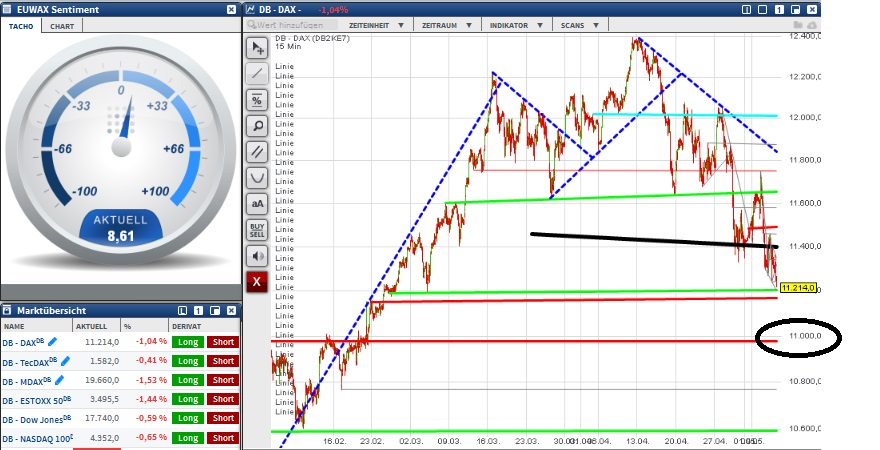Viewport: 880px width, 450px height.
Task: Click Short for DB - DAX
Action: (223, 342)
